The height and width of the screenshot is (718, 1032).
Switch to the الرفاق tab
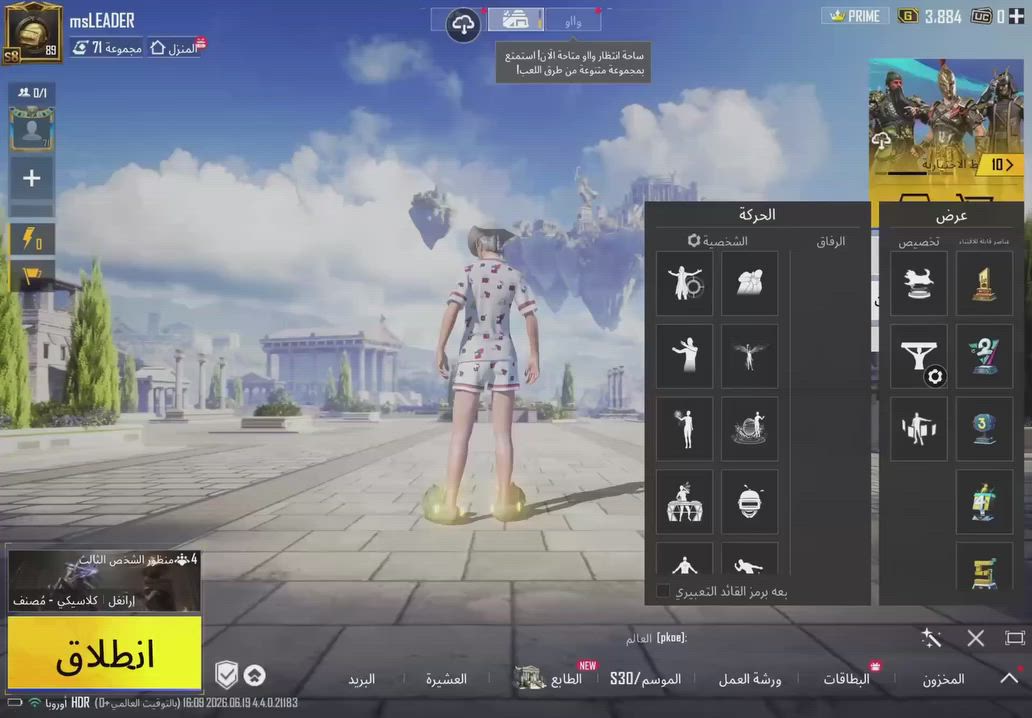click(x=831, y=242)
